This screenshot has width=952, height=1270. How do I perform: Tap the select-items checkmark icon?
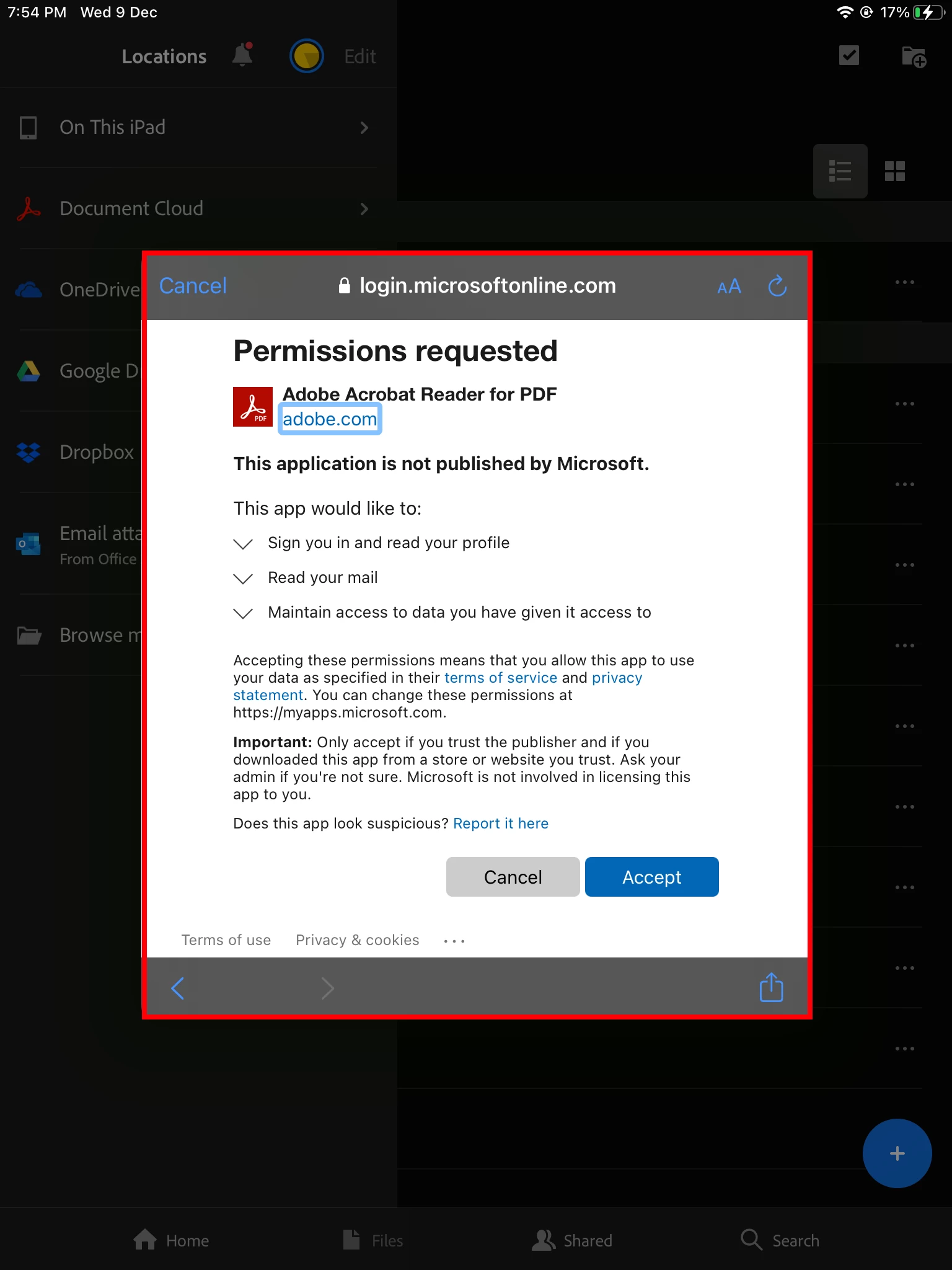pyautogui.click(x=848, y=55)
